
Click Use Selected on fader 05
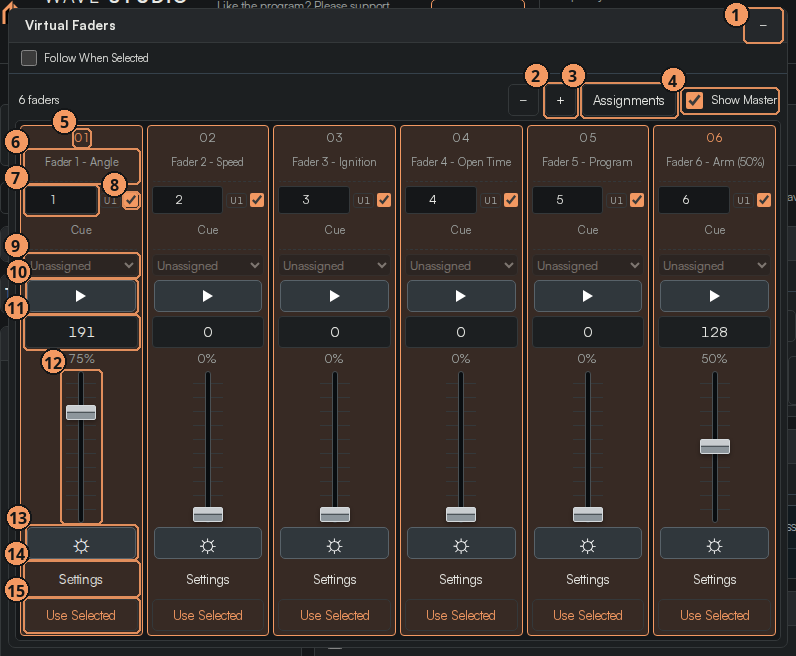(587, 615)
